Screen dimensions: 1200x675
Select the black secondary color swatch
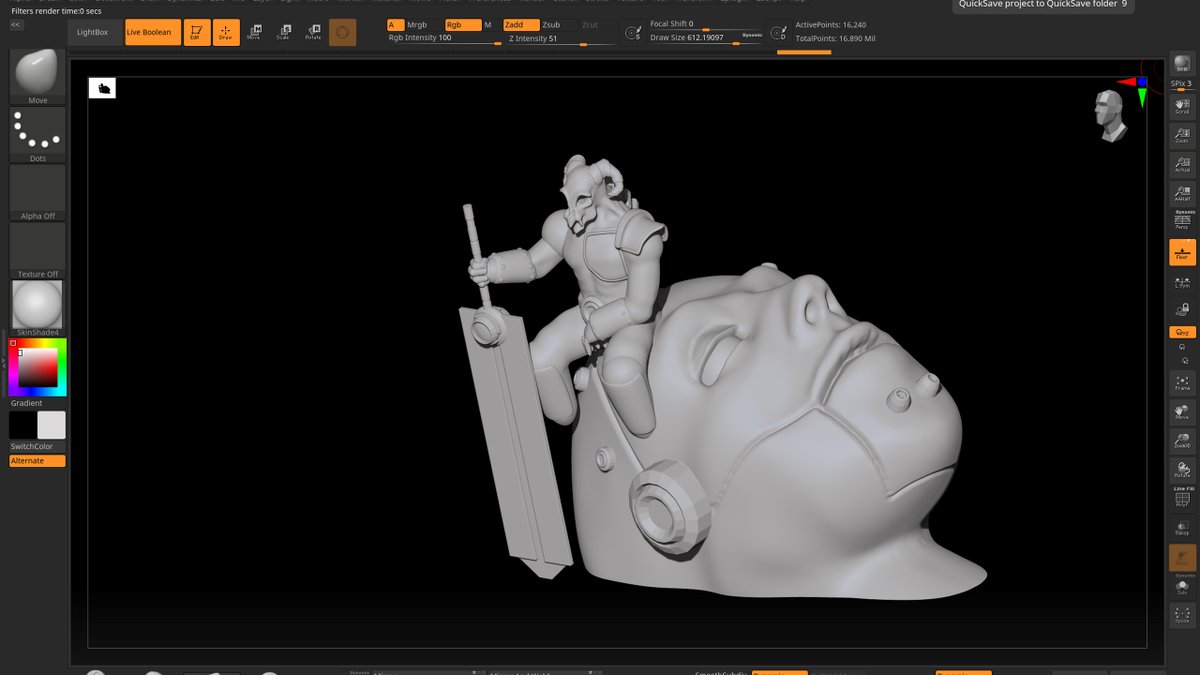[x=23, y=425]
